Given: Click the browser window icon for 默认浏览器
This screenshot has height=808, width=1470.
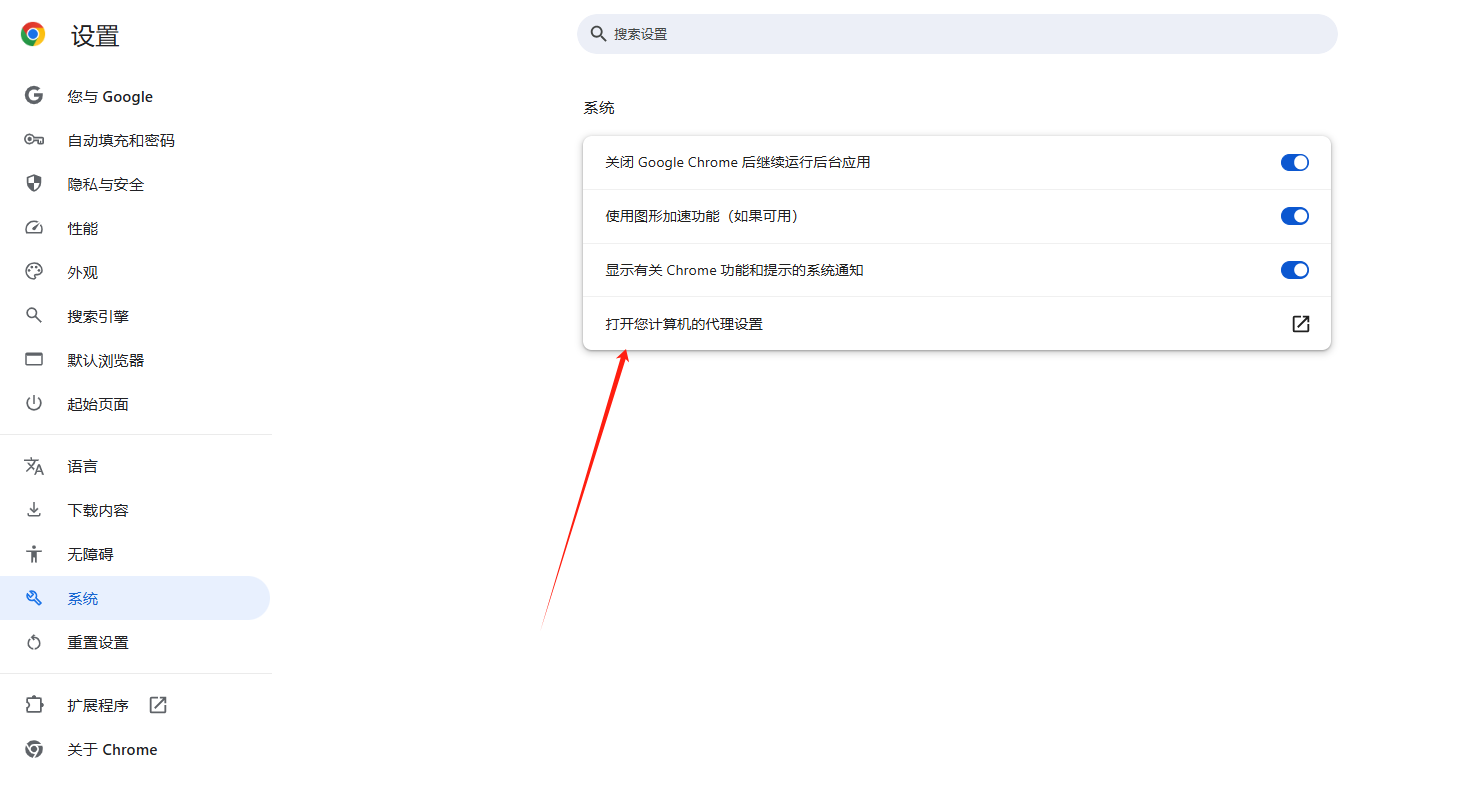Looking at the screenshot, I should tap(34, 360).
